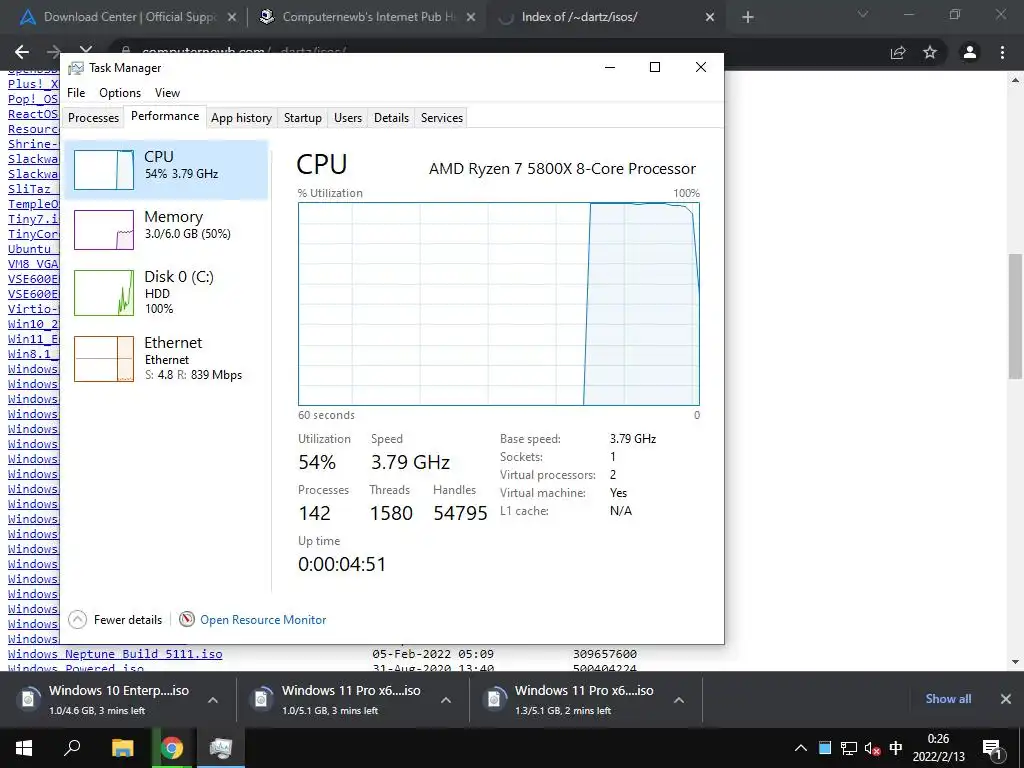This screenshot has width=1024, height=768.
Task: Open the Windows_Neptune_Build_5111.iso link
Action: pyautogui.click(x=115, y=654)
